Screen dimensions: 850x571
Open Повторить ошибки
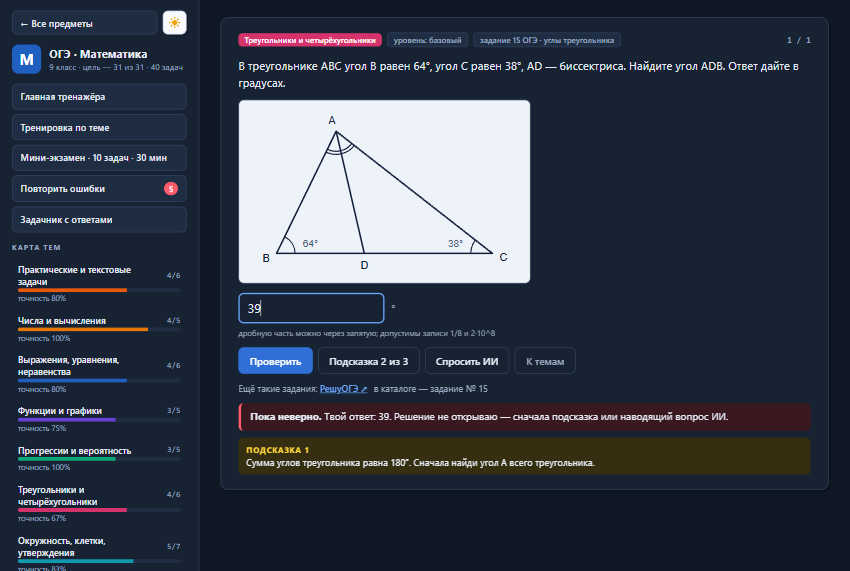coord(99,189)
